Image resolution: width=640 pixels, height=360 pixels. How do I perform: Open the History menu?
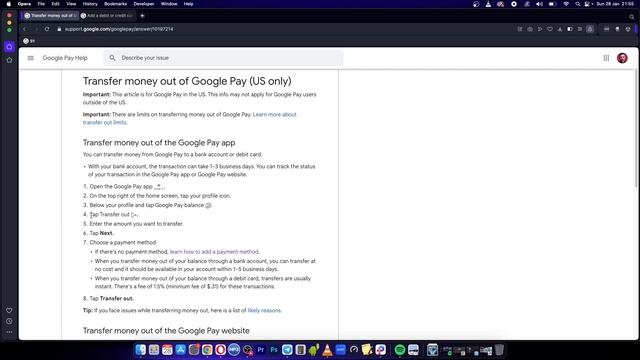click(x=90, y=4)
